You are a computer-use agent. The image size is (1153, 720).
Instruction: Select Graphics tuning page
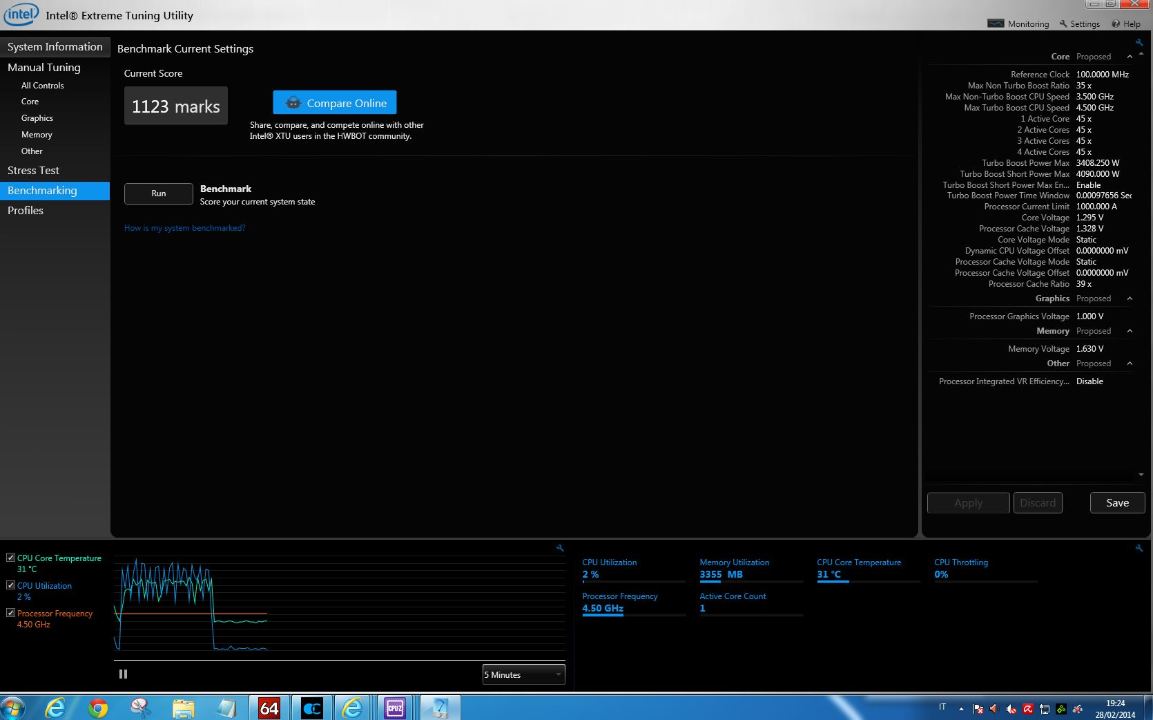tap(37, 118)
